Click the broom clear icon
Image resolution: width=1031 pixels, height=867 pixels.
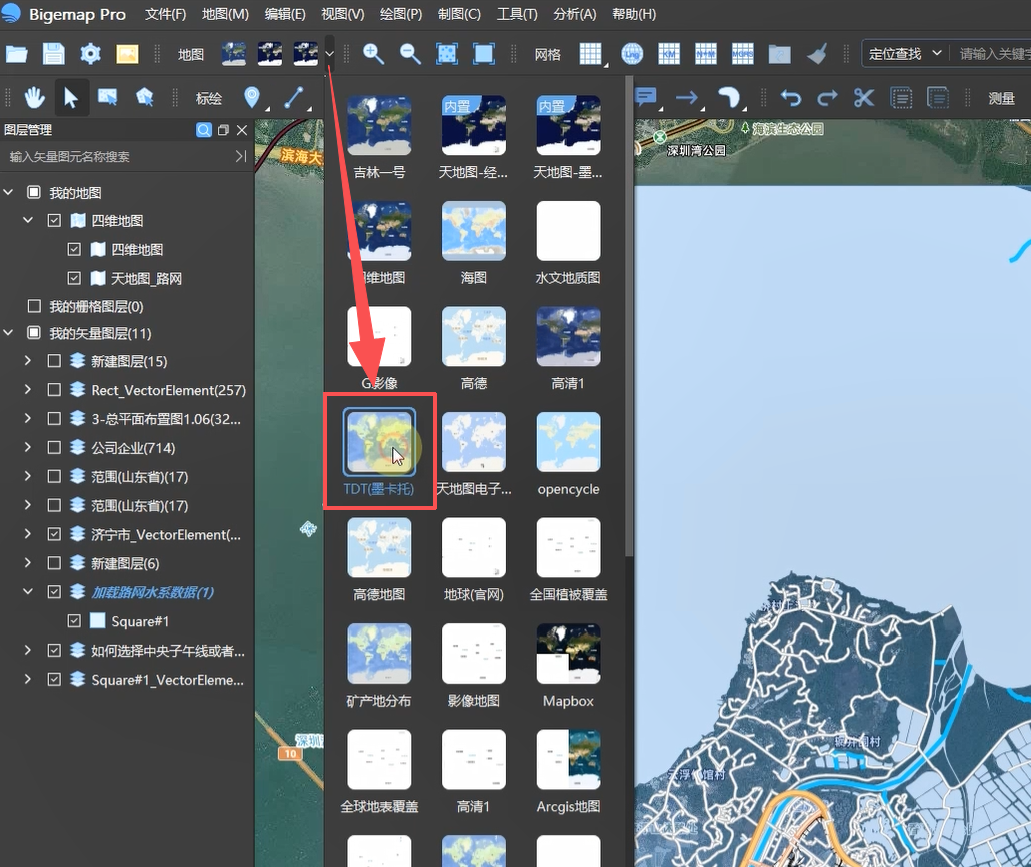coord(817,54)
